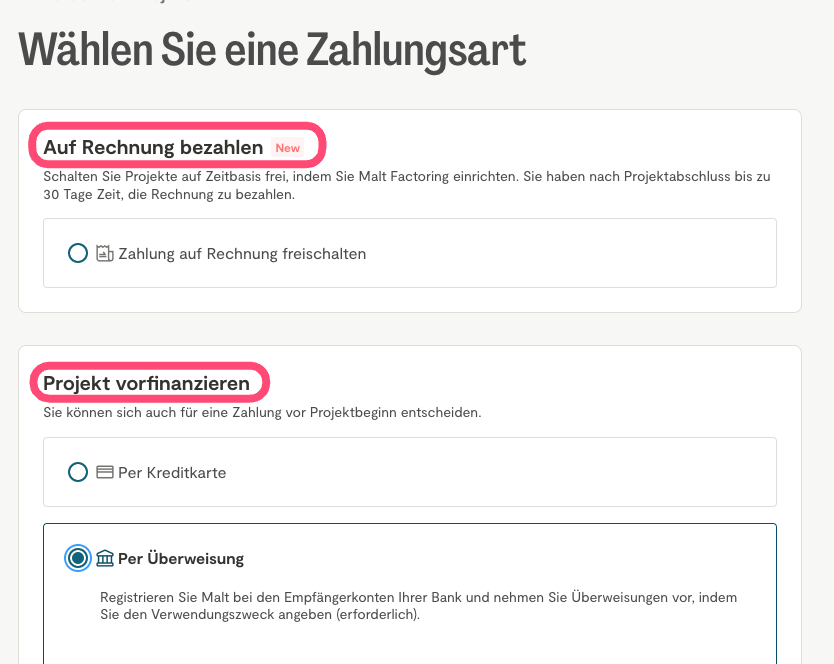Choose the 'Per Kreditkarte' radio option
834x664 pixels.
coord(78,472)
